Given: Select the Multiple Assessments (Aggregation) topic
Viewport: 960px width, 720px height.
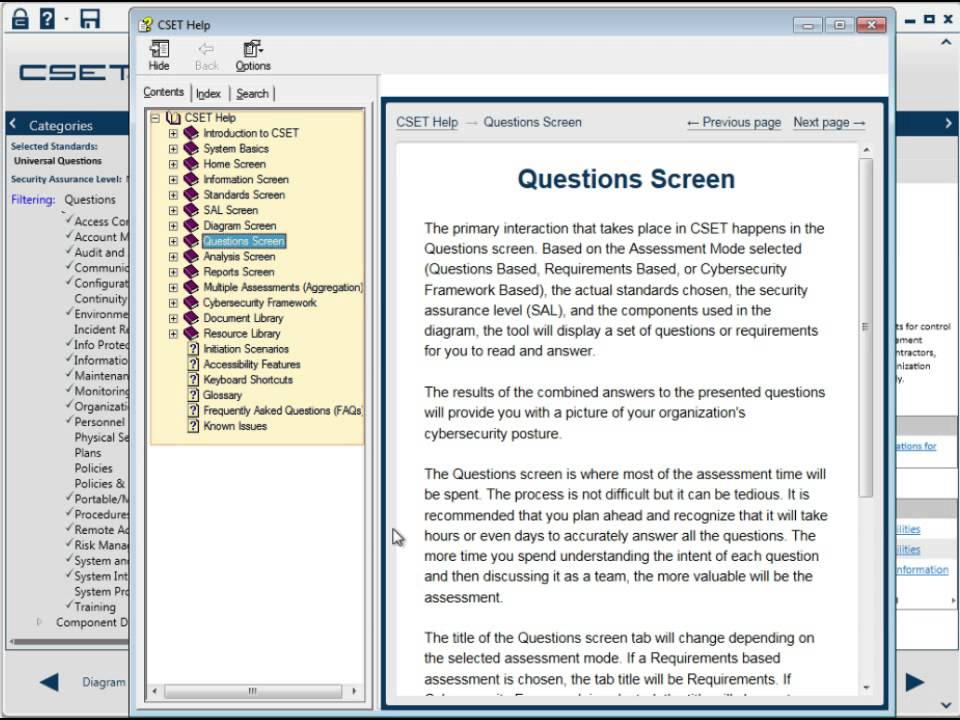Looking at the screenshot, I should coord(283,287).
